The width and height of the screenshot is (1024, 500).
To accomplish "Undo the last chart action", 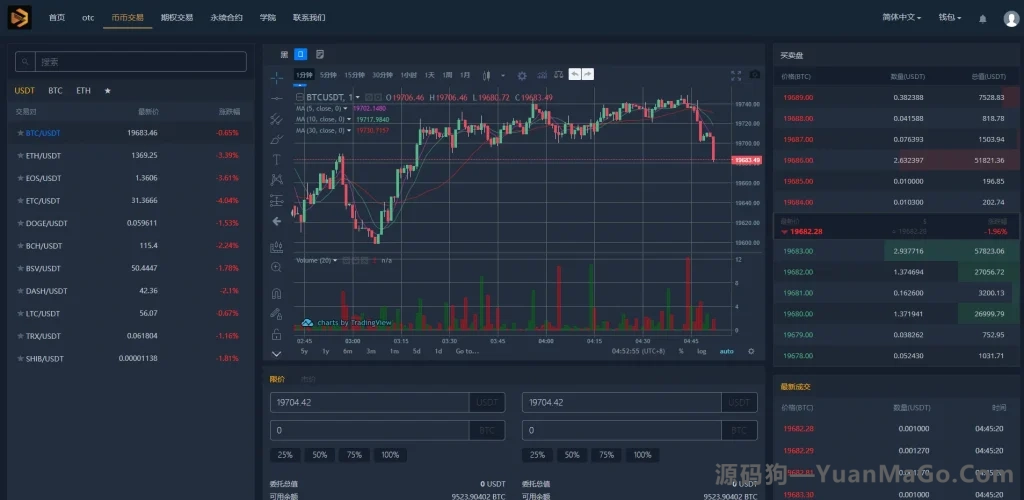I will pyautogui.click(x=574, y=75).
